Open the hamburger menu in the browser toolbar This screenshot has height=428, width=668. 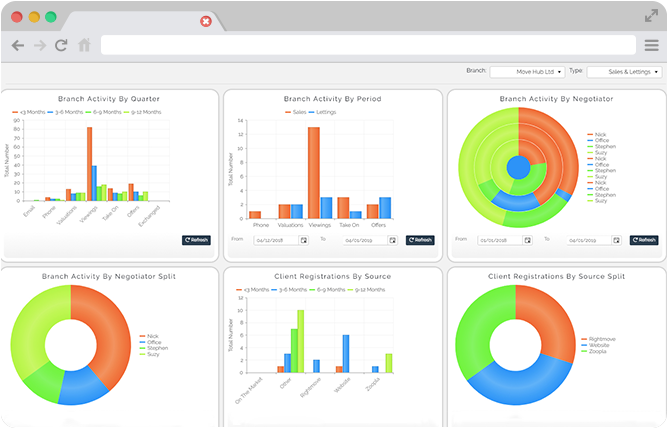[651, 45]
